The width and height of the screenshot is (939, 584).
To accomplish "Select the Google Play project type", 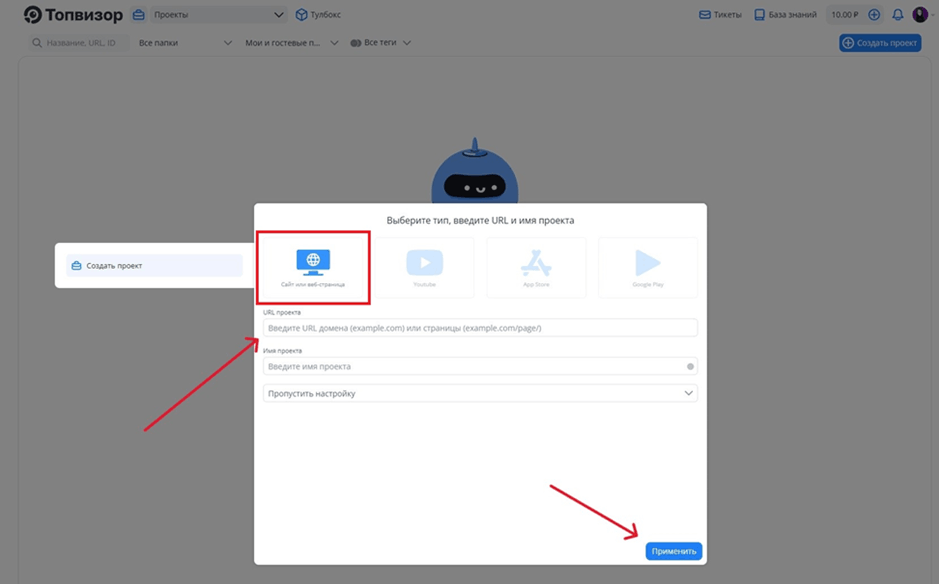I will click(647, 267).
